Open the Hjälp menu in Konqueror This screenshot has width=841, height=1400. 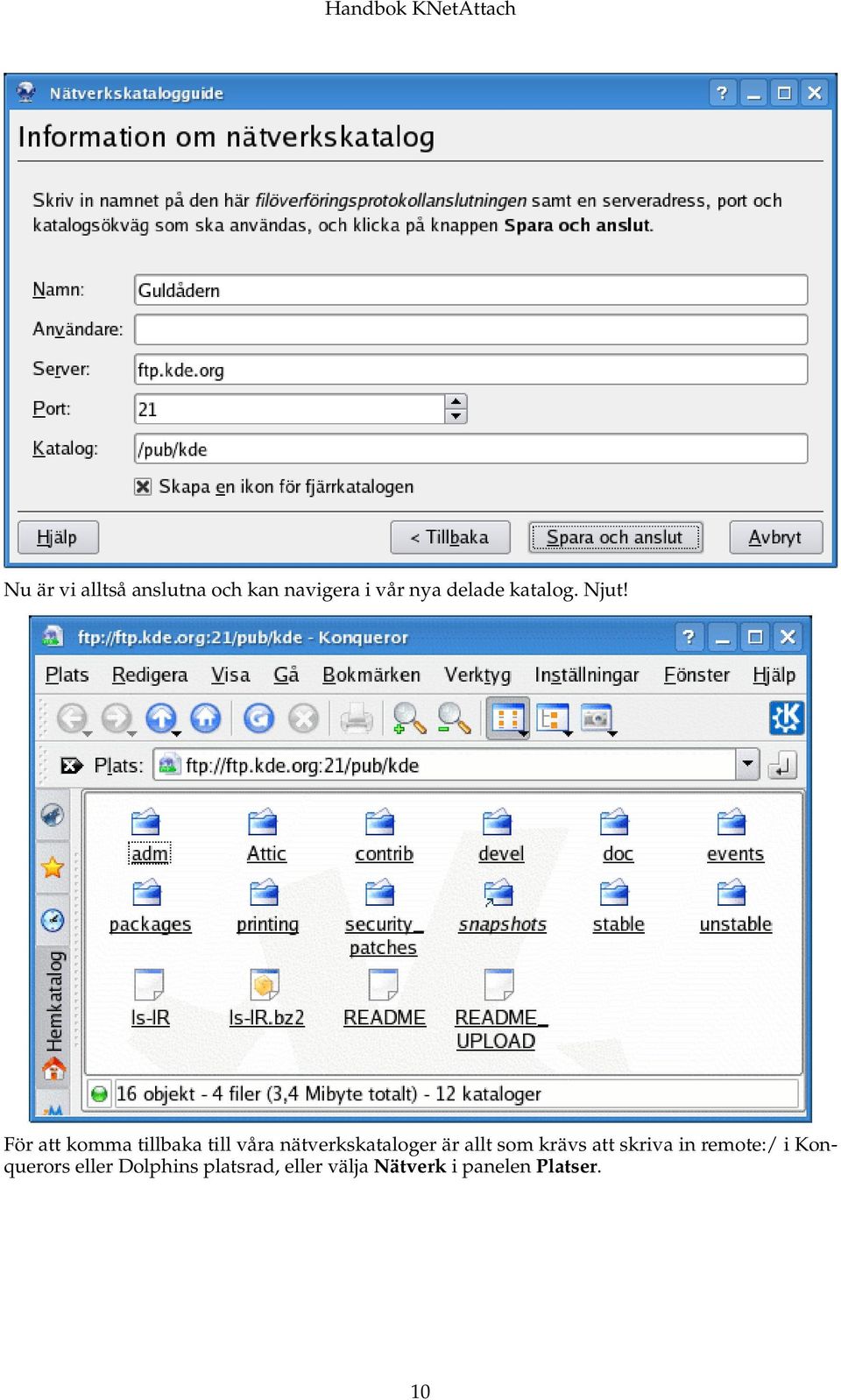click(x=774, y=675)
